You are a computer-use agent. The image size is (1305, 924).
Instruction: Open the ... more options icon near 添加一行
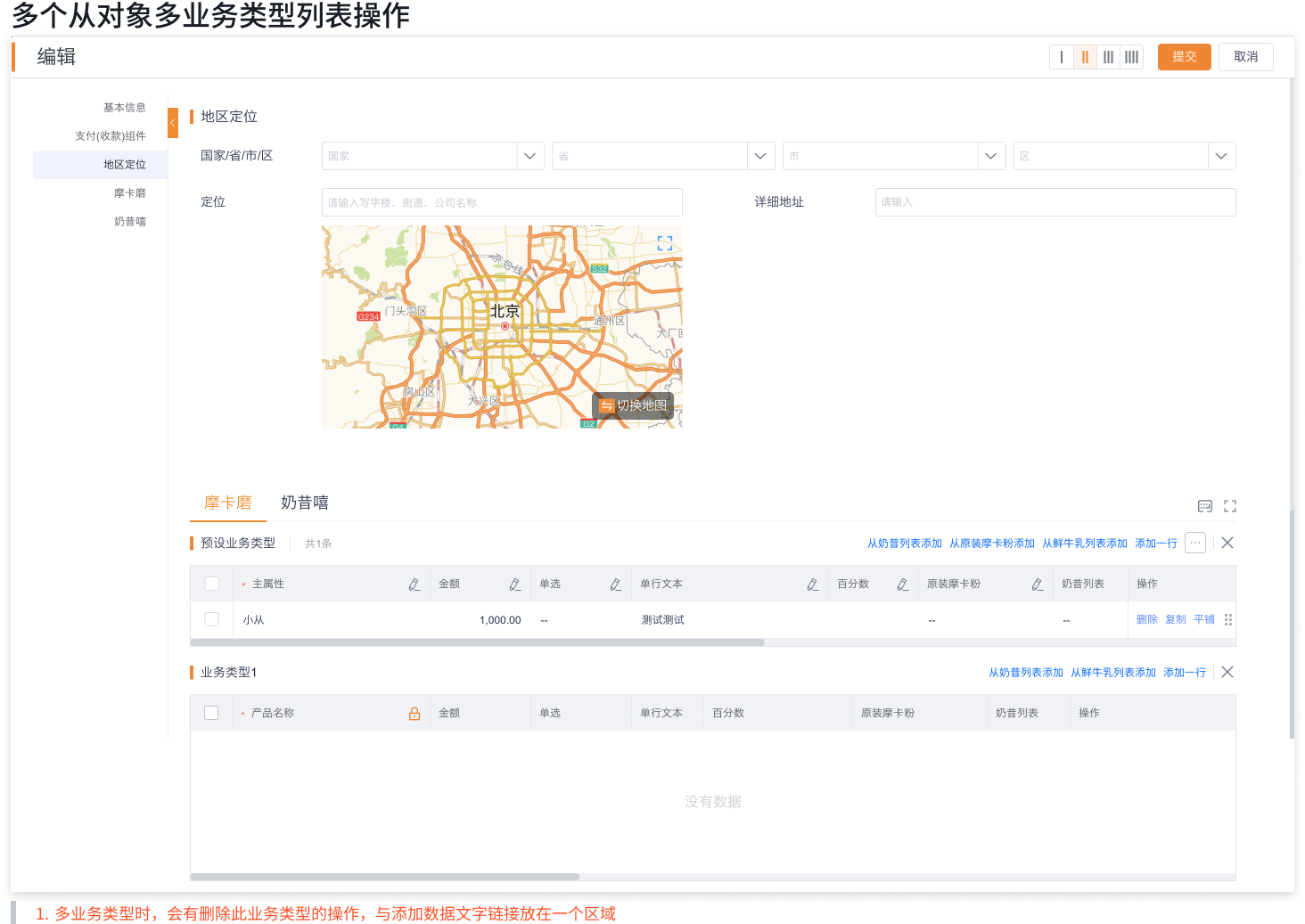1194,542
